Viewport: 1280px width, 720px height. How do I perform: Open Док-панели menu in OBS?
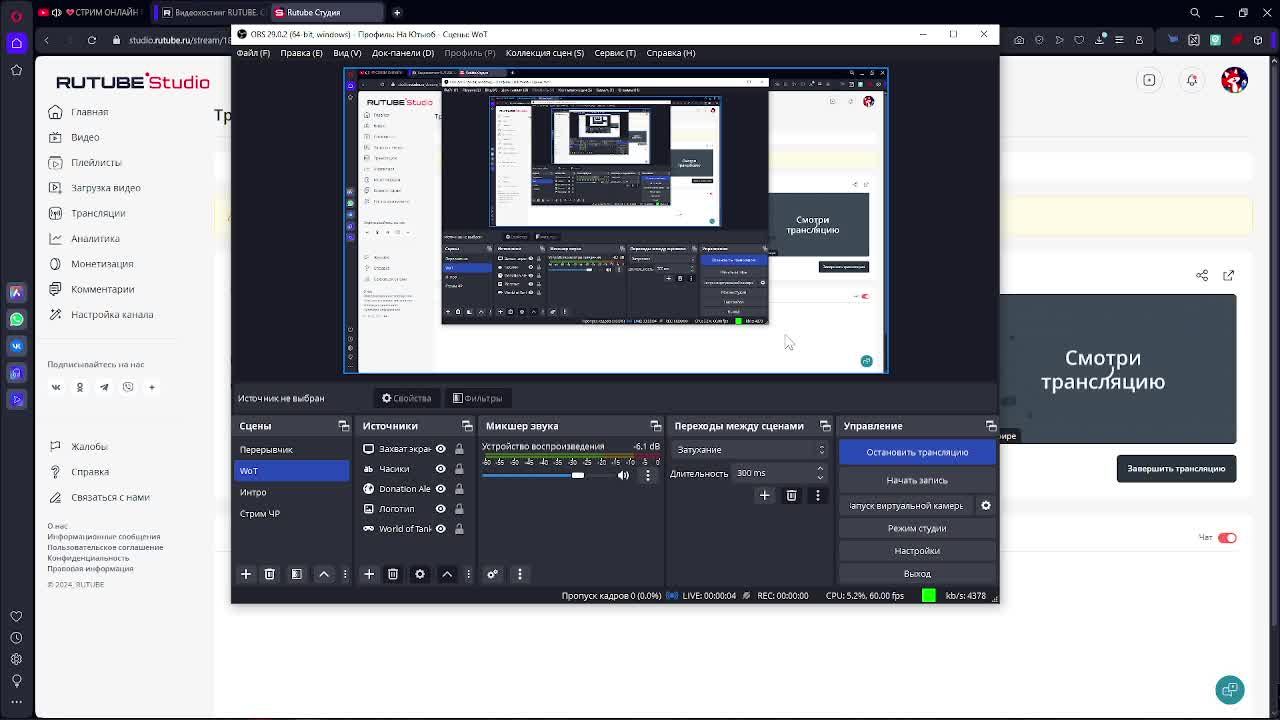pyautogui.click(x=403, y=53)
